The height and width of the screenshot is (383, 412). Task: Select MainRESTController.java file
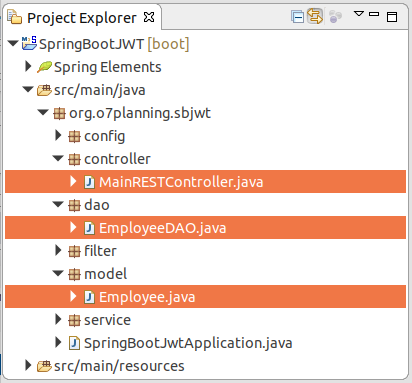tap(205, 182)
